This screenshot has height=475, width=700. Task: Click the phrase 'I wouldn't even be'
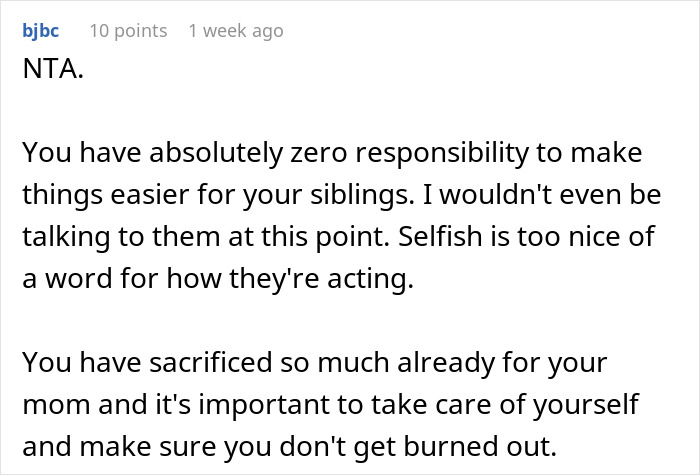[542, 195]
